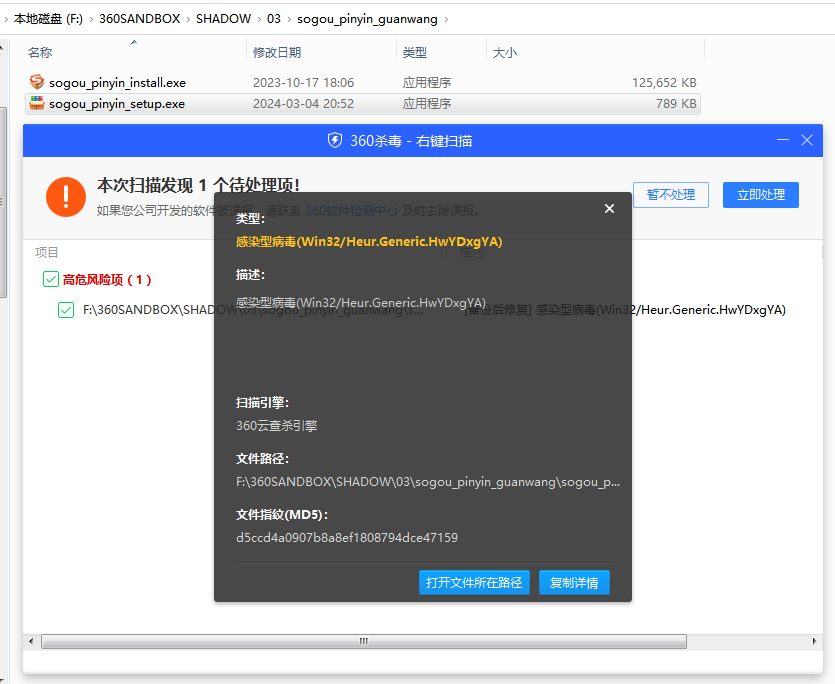The width and height of the screenshot is (835, 684).
Task: Click the 125,652 KB file size
Action: (x=664, y=83)
